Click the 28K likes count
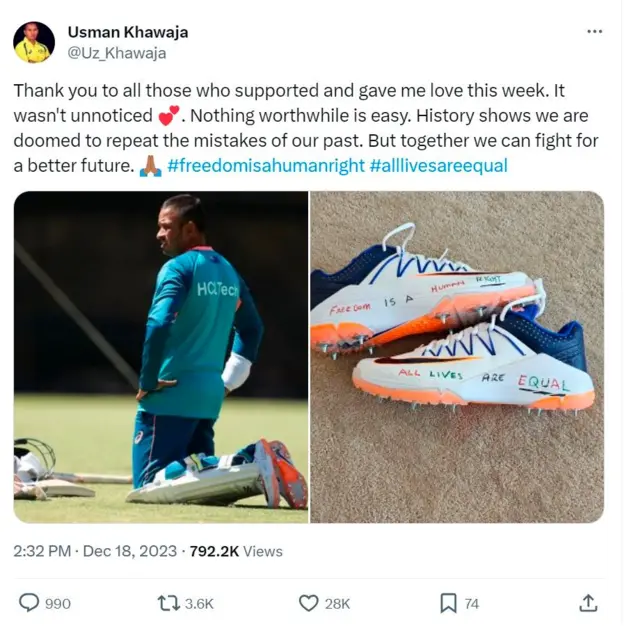Viewport: 640px width, 626px height. coord(337,604)
